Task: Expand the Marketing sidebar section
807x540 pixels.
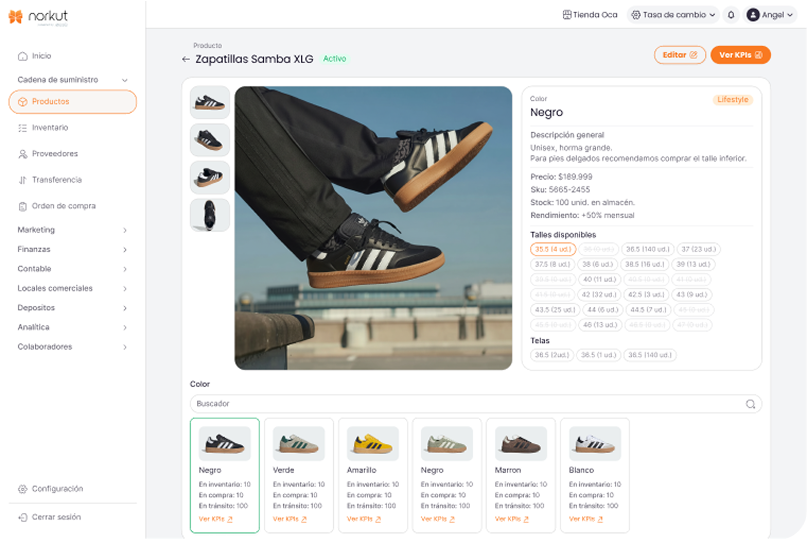Action: tap(72, 230)
